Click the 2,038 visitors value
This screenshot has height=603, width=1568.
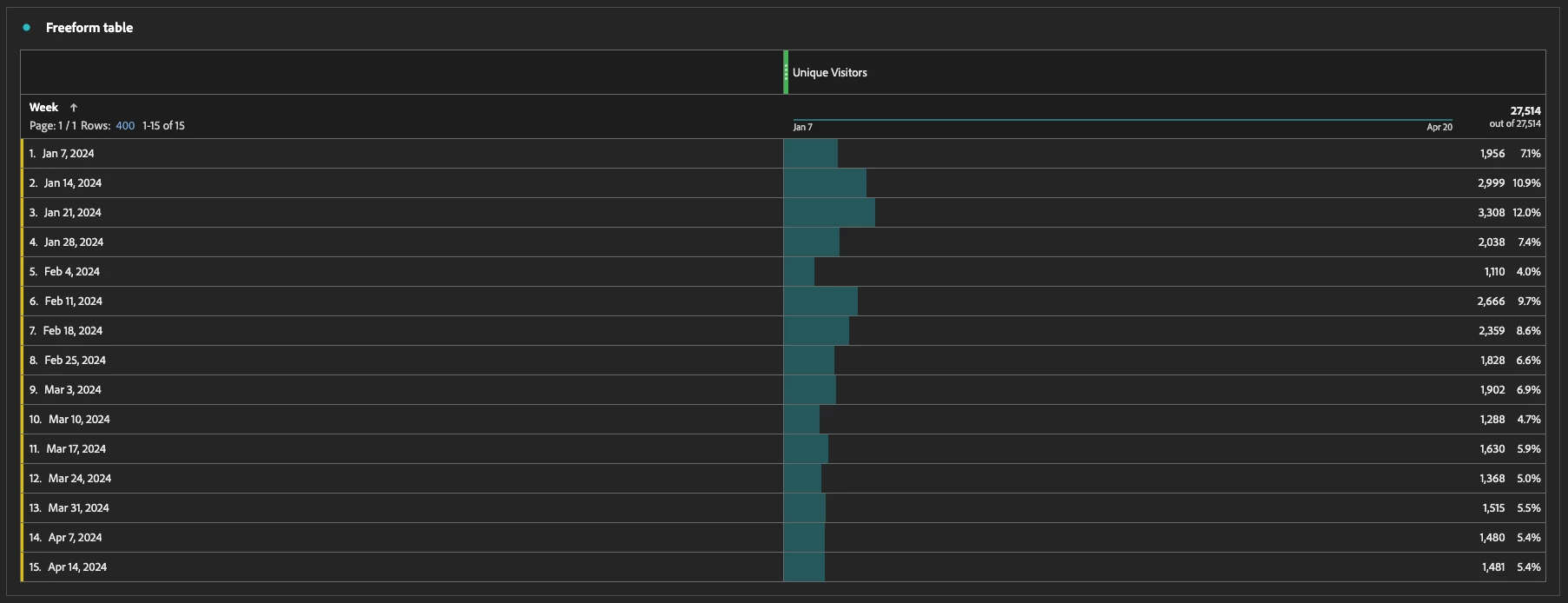[1492, 242]
